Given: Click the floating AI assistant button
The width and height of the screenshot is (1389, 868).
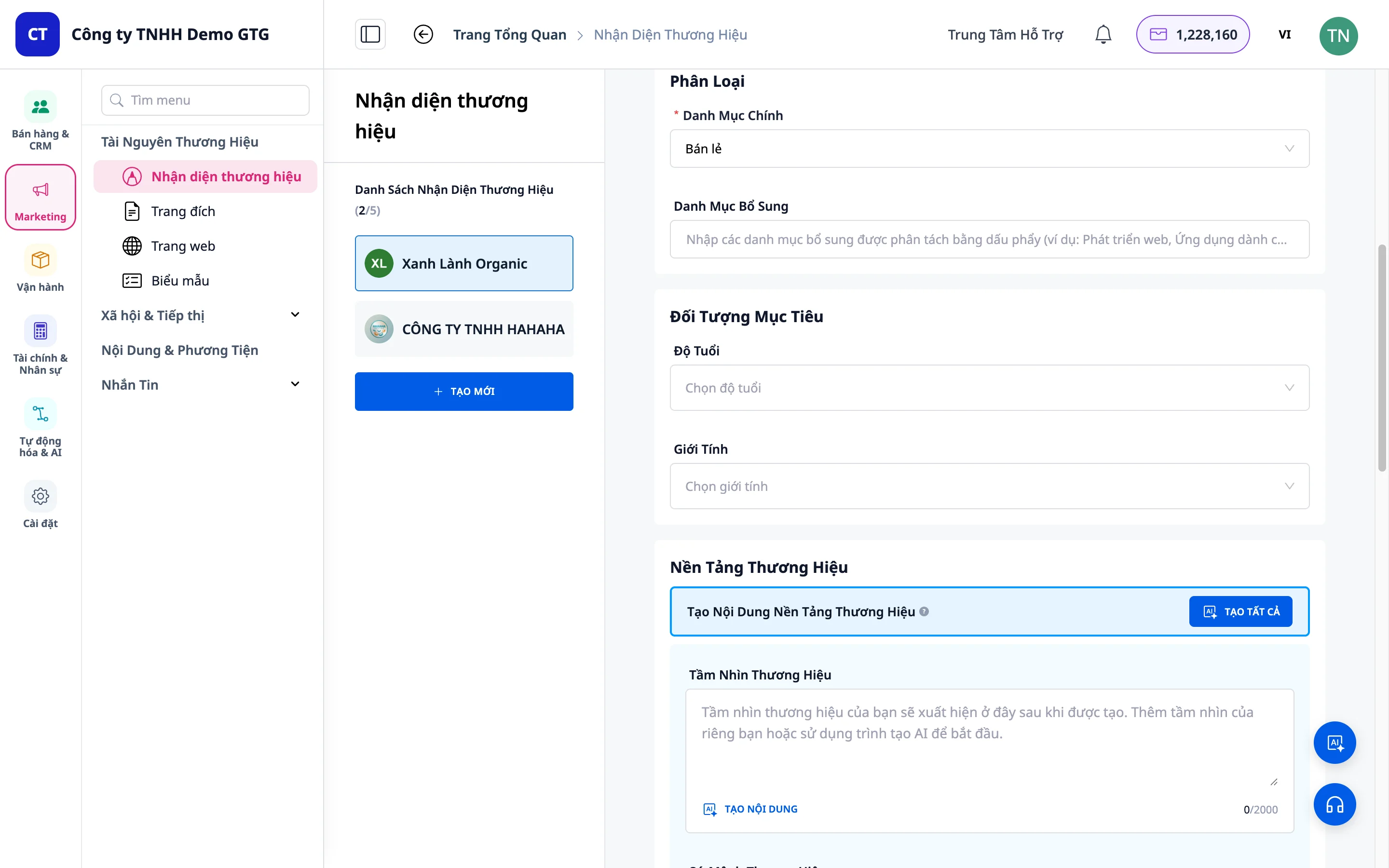Looking at the screenshot, I should [1335, 742].
